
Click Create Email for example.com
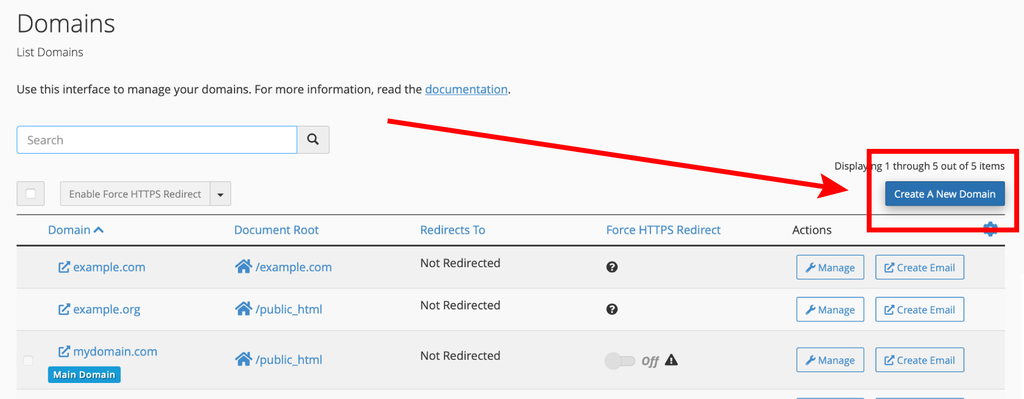[x=920, y=267]
